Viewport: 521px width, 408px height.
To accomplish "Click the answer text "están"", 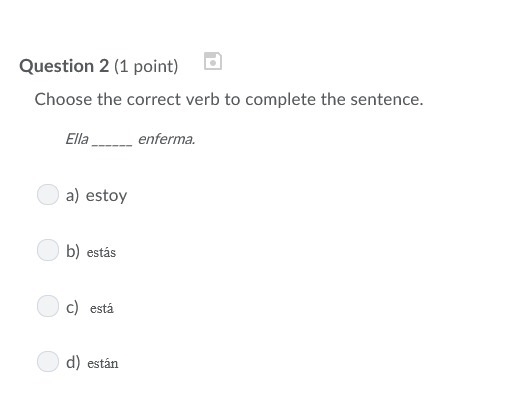I will click(103, 363).
